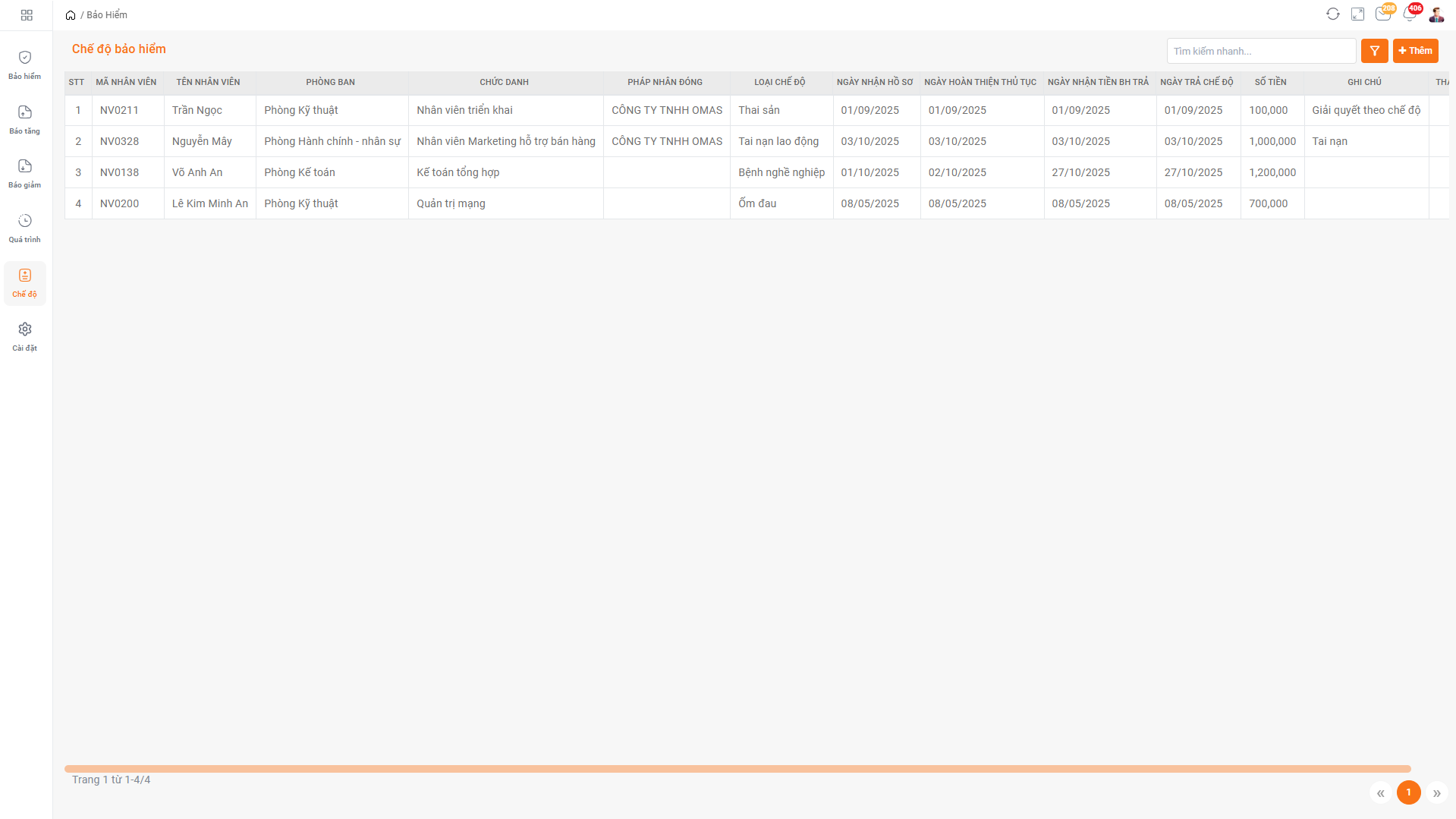Viewport: 1456px width, 819px height.
Task: Open Bảo hiểm sidebar section
Action: coord(25,65)
